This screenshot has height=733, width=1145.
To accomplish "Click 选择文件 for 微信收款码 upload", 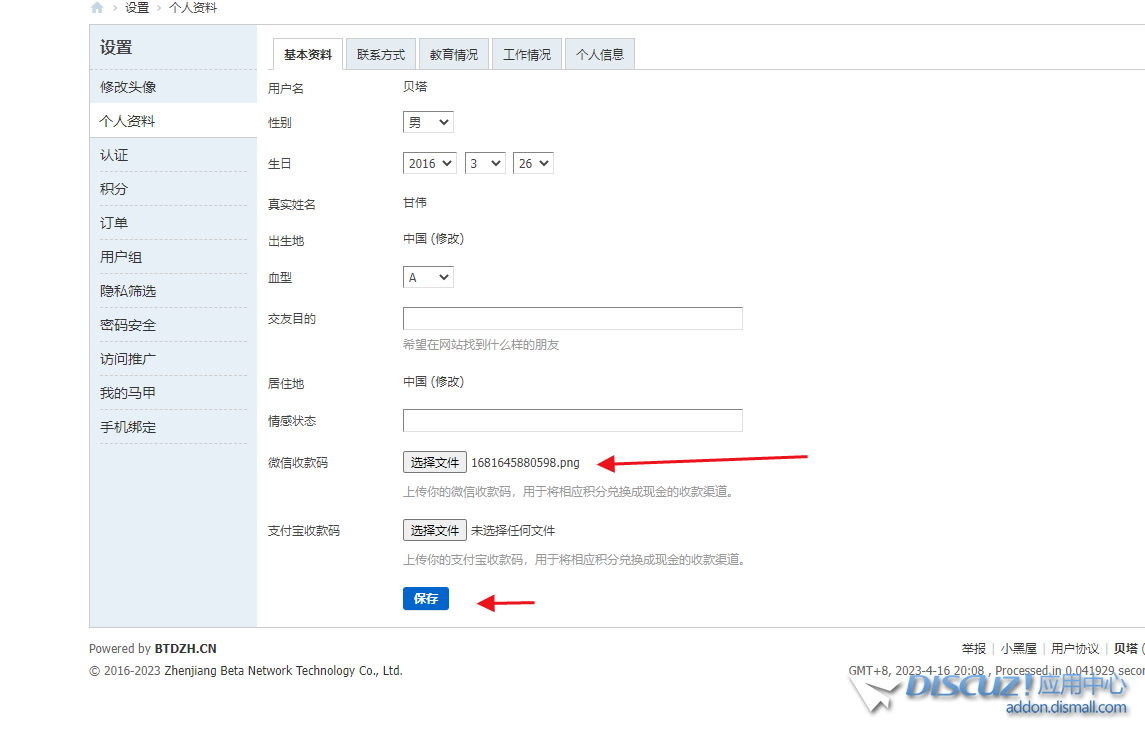I will tap(434, 462).
